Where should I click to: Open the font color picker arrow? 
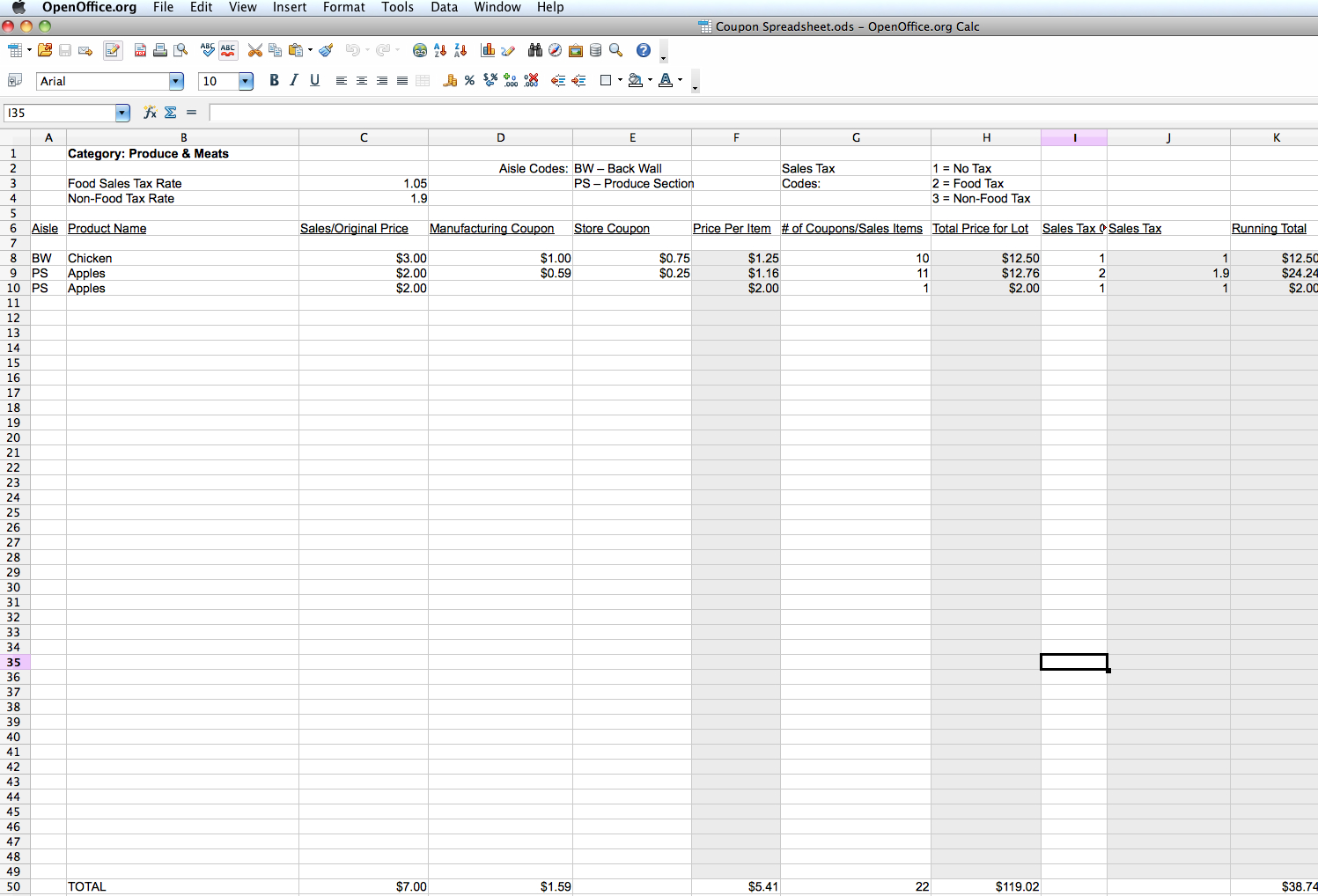(x=680, y=81)
